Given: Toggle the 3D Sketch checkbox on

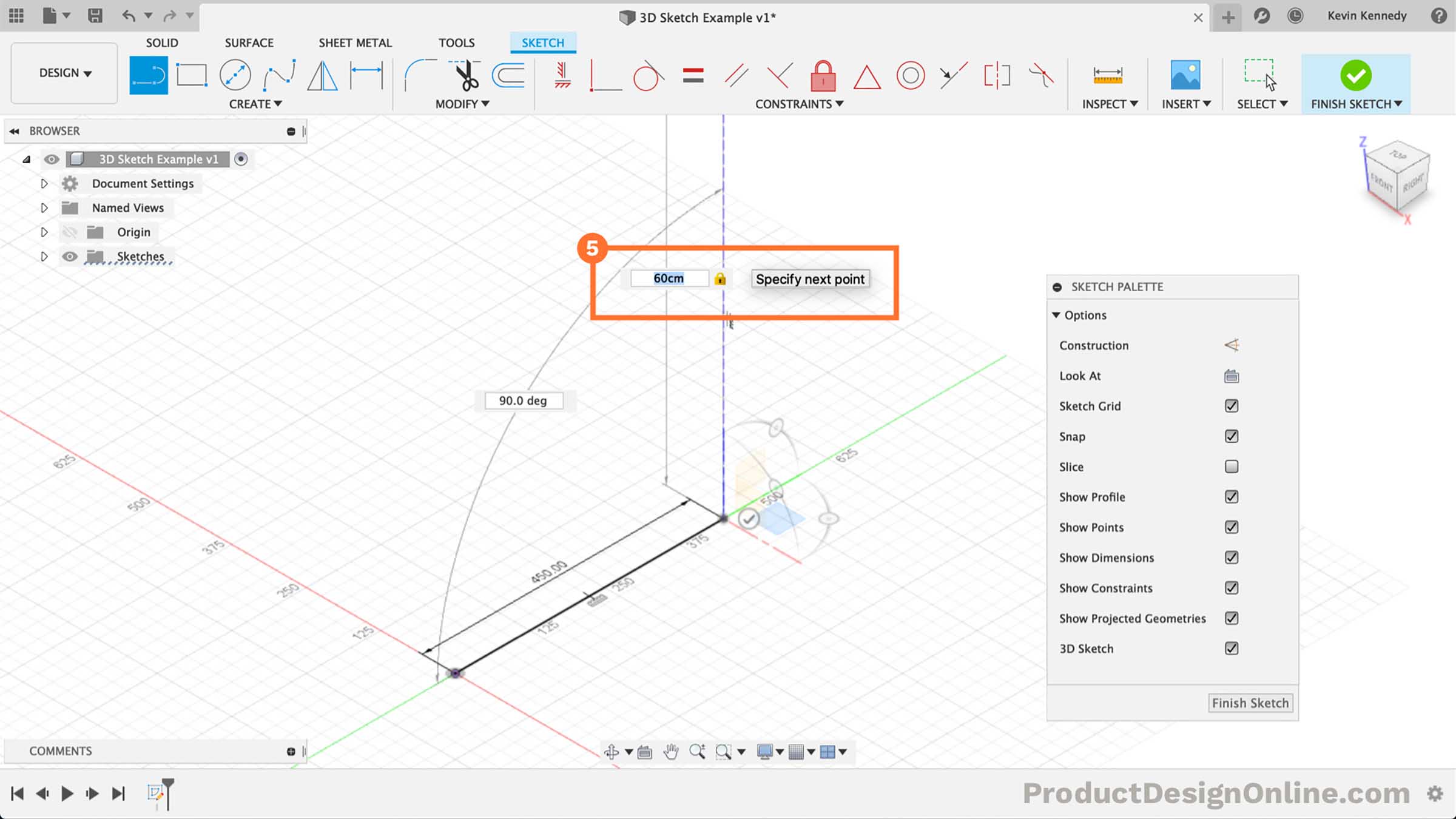Looking at the screenshot, I should 1231,648.
